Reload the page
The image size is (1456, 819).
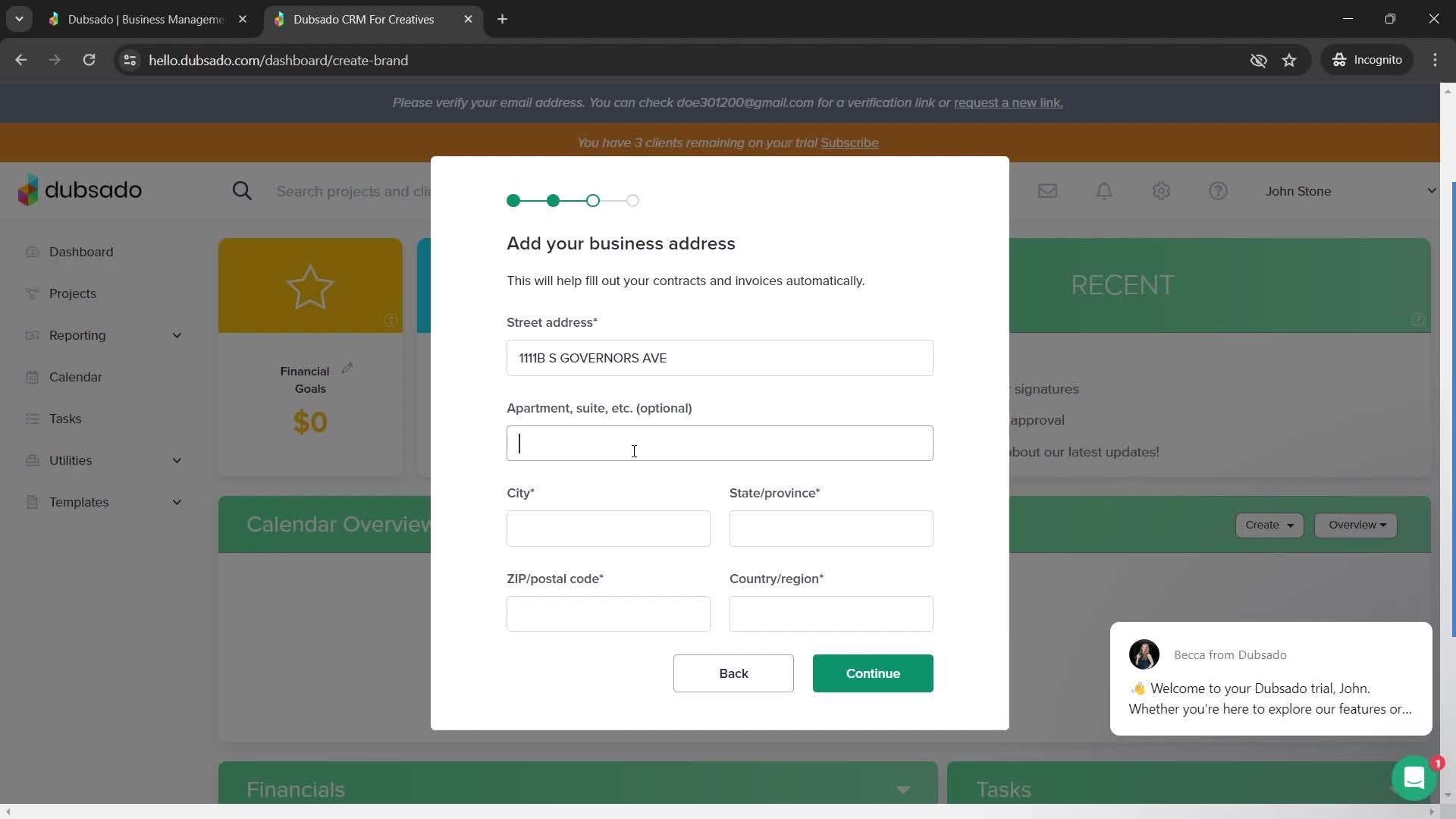(89, 60)
